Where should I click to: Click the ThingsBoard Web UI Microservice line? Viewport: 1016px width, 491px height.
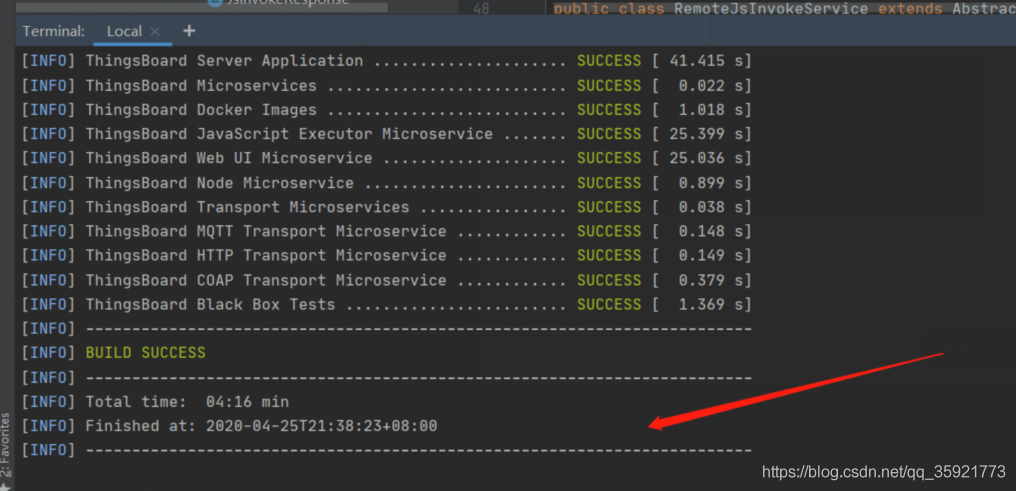pos(386,159)
